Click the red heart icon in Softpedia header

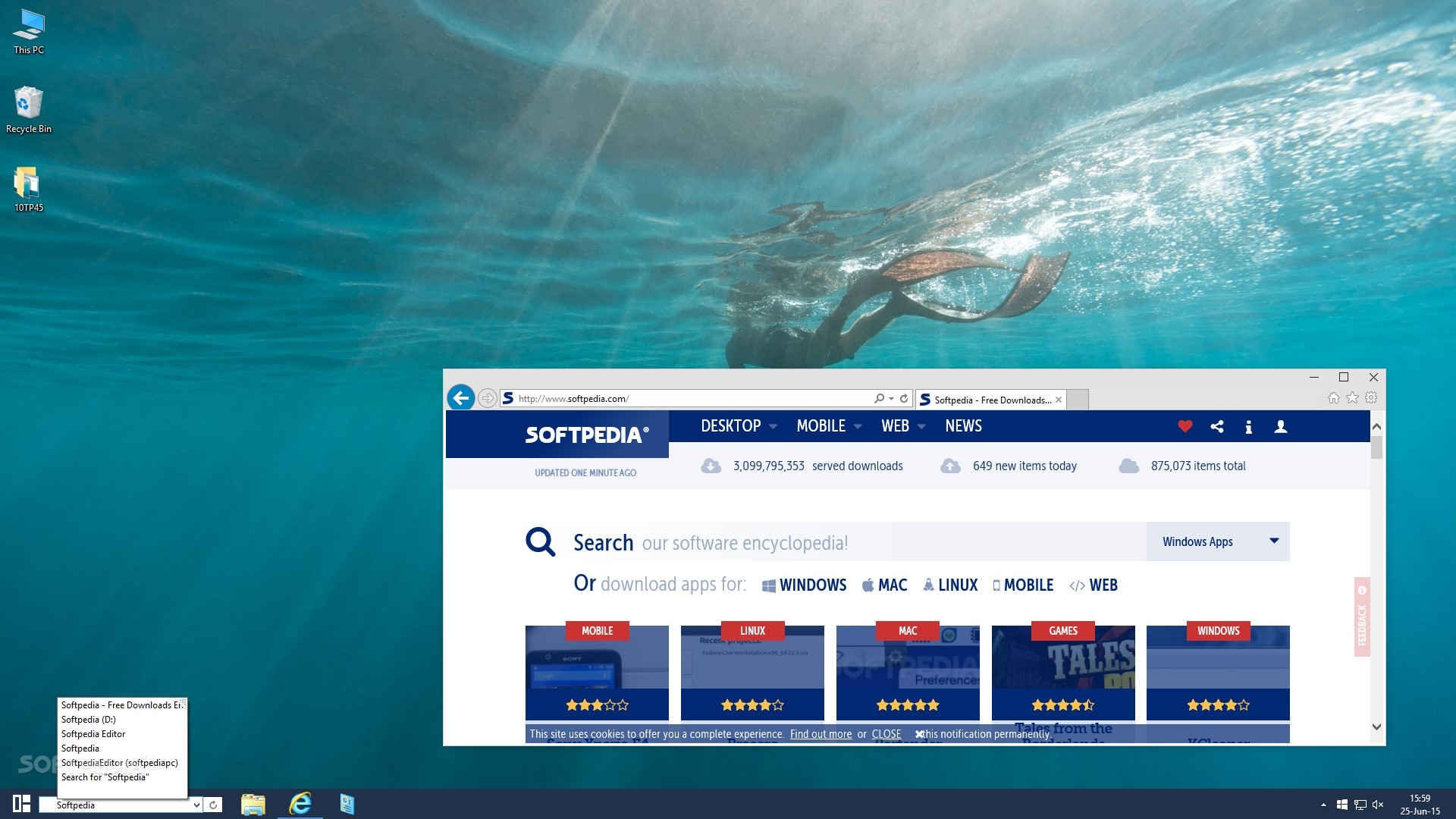coord(1185,426)
